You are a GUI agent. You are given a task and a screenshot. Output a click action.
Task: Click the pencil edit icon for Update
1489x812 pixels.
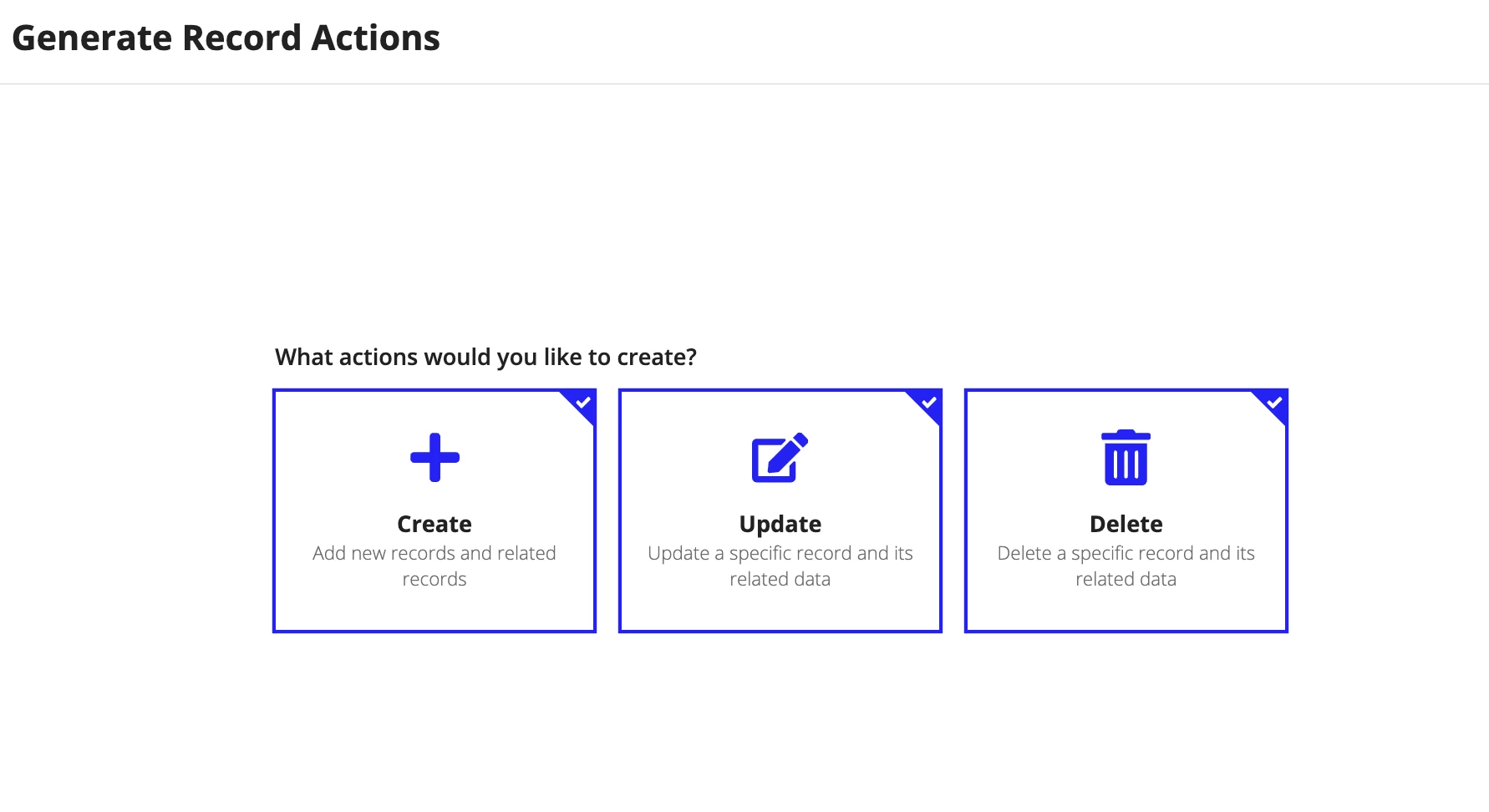(x=780, y=458)
